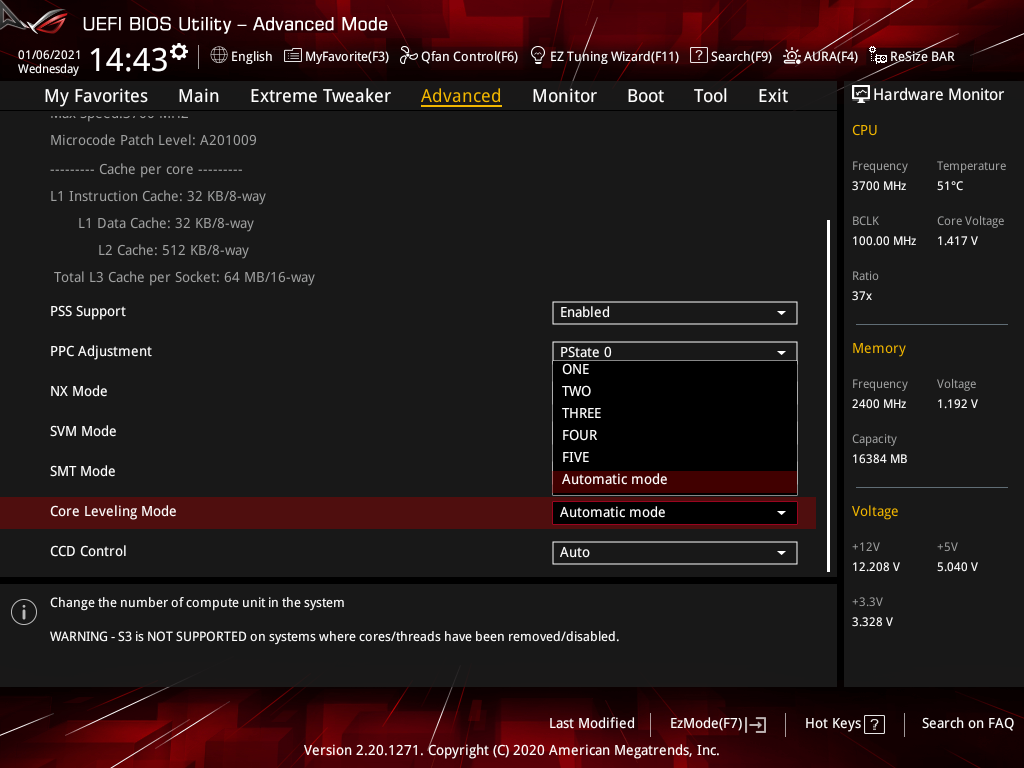
Task: Click the Hardware Monitor display icon
Action: (x=861, y=95)
